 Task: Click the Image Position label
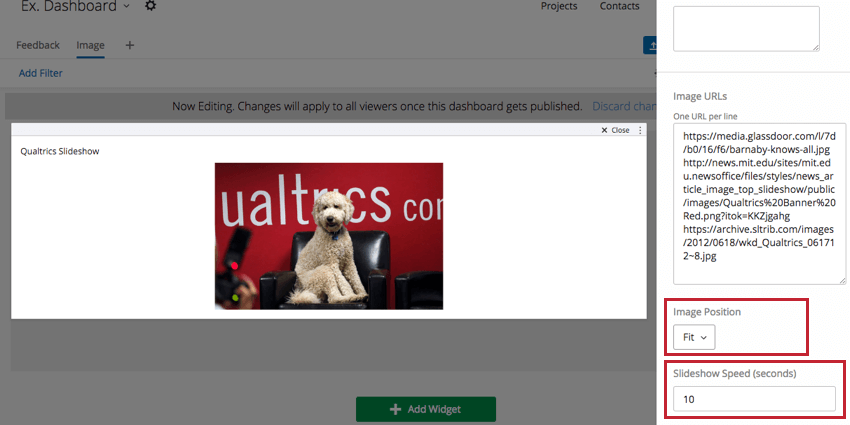point(707,312)
